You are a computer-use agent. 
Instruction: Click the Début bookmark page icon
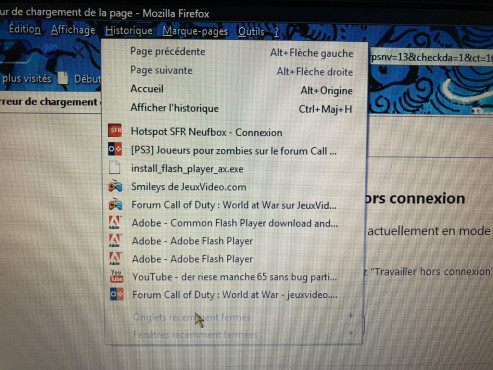pyautogui.click(x=62, y=78)
